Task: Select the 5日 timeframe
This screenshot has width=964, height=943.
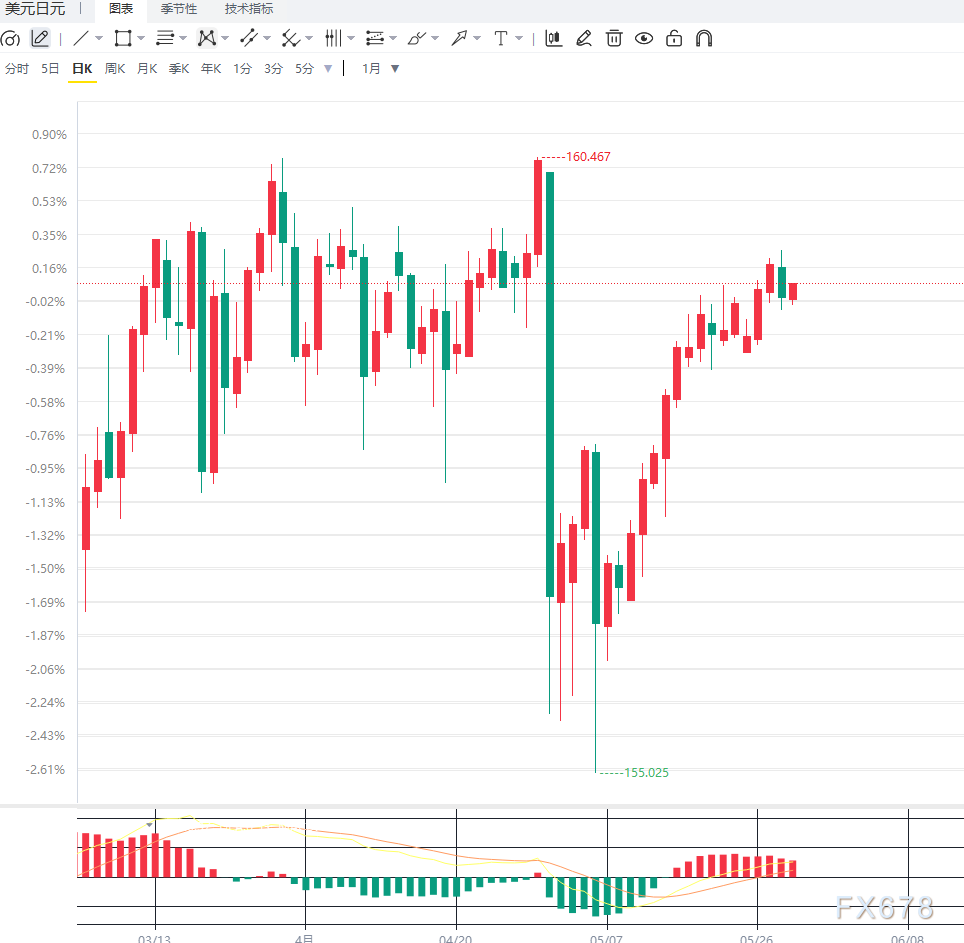Action: (x=50, y=69)
